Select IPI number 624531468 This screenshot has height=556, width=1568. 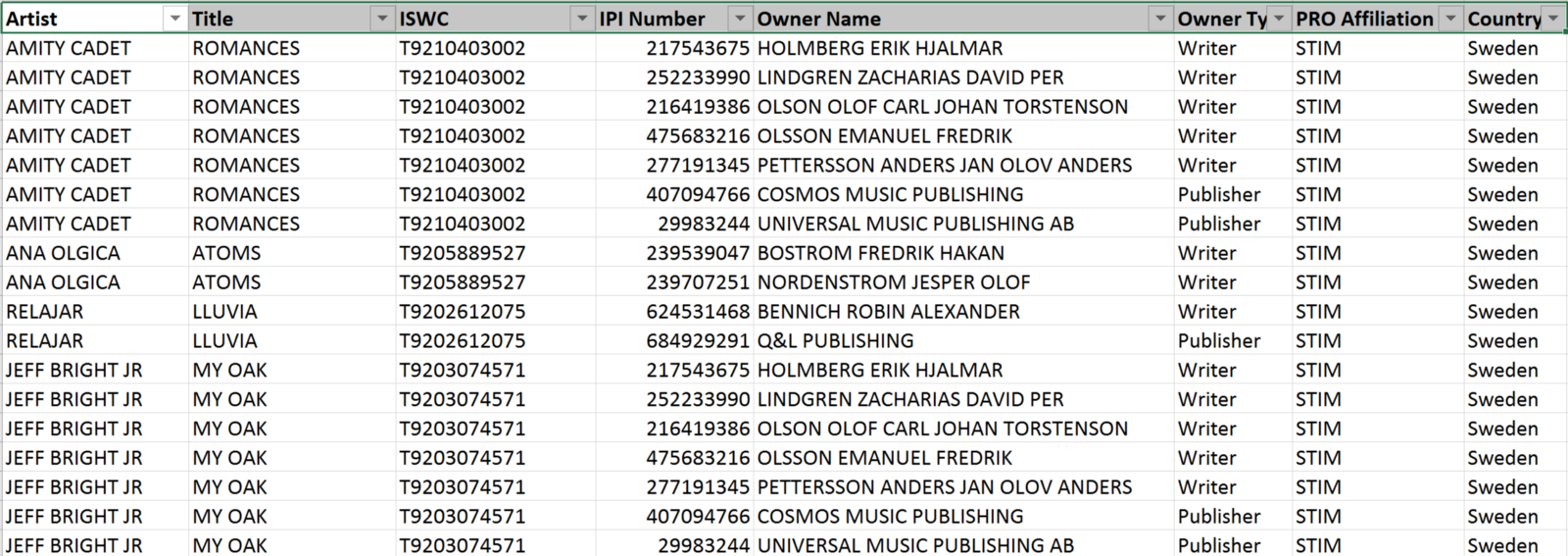click(675, 312)
